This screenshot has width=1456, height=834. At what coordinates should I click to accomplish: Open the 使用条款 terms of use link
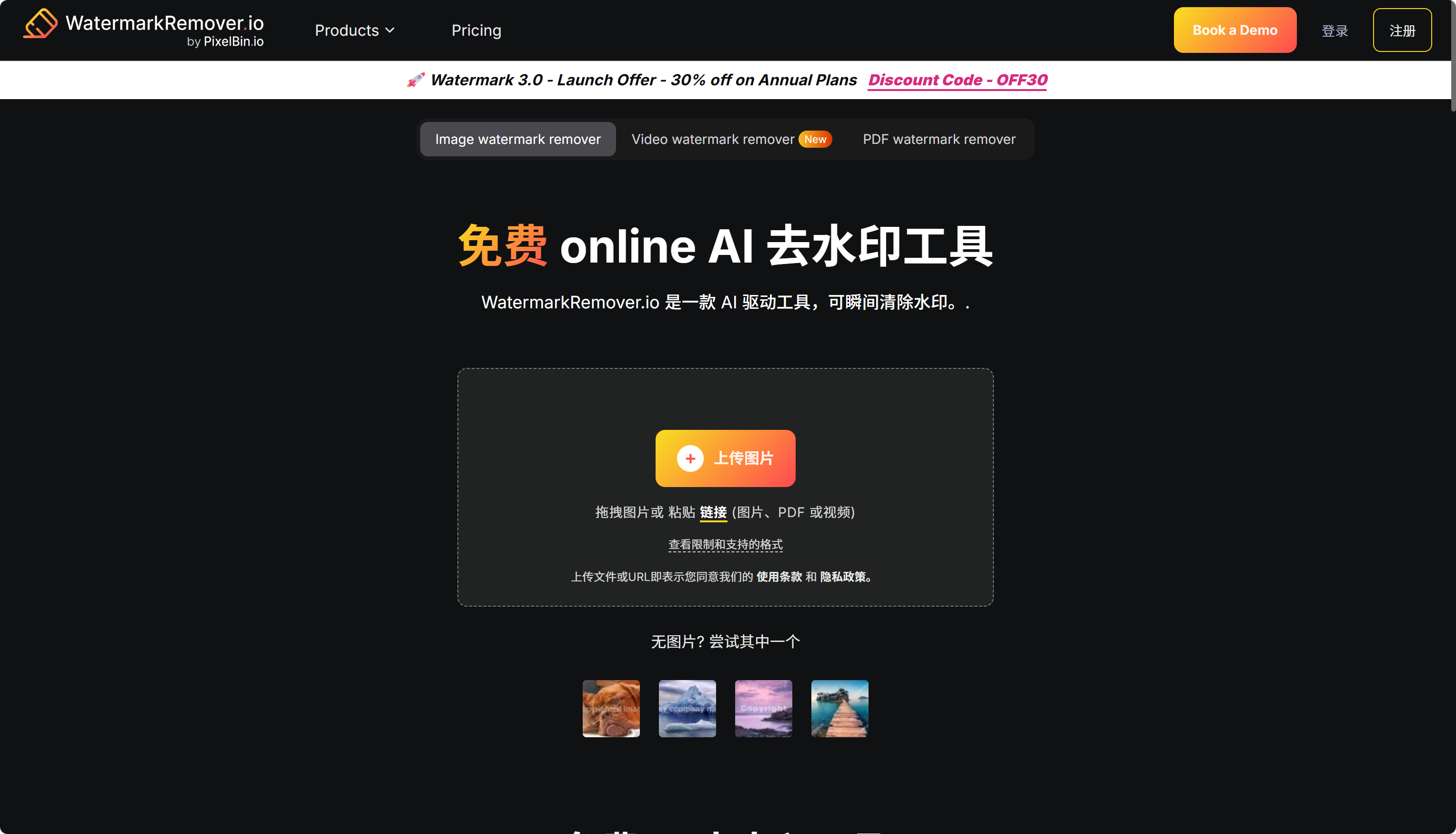pyautogui.click(x=779, y=577)
